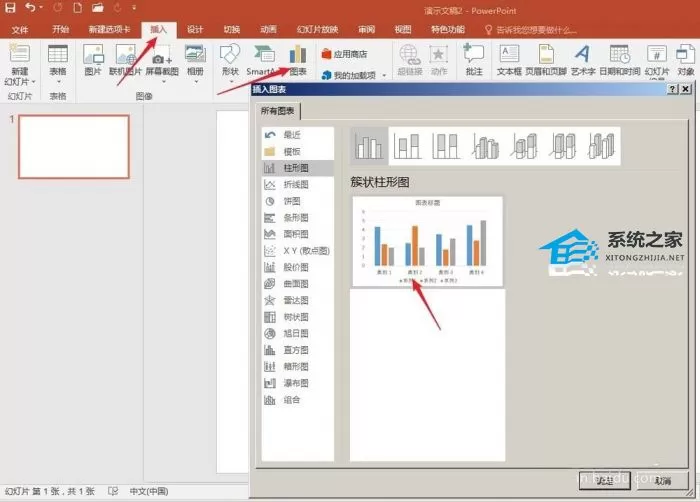Select the 3-D 100% stacked column subtype icon
Viewport: 700px width, 502px height.
tap(562, 146)
